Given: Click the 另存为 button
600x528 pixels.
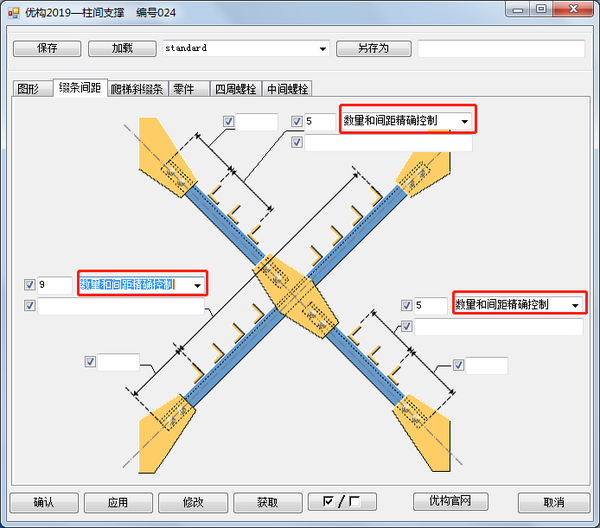Looking at the screenshot, I should [x=372, y=48].
